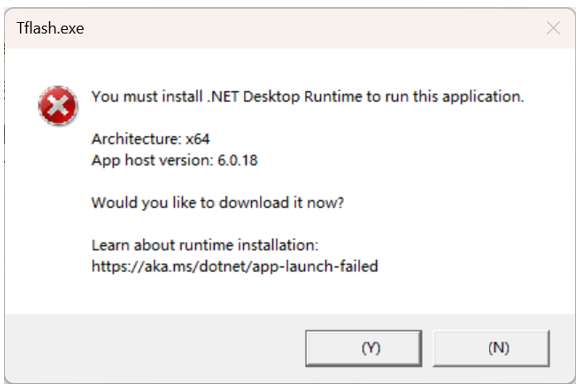Click 'Would you like to download it now?'
The image size is (580, 389).
coord(218,203)
